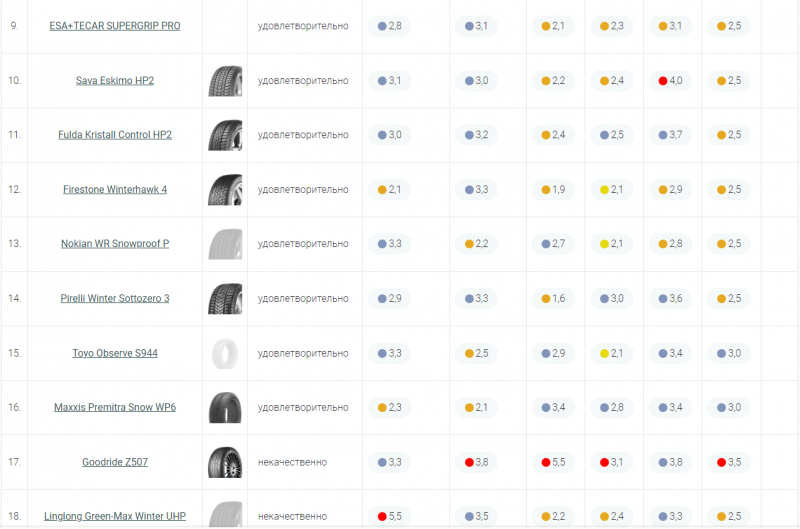
Task: Click the Goodride Z507 tire thumbnail
Action: click(x=225, y=462)
